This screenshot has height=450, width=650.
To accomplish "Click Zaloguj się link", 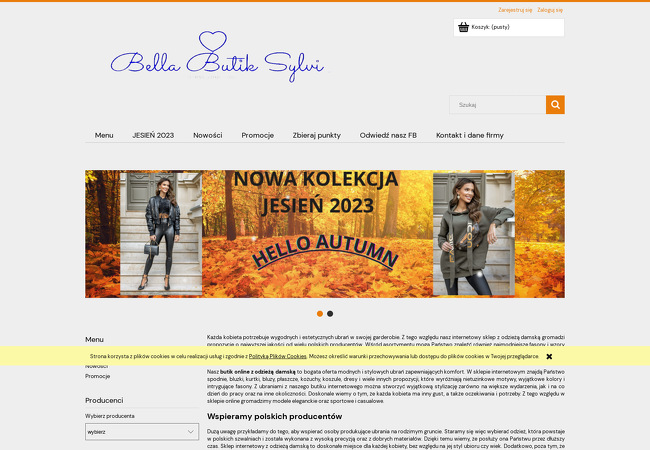I will (x=550, y=10).
